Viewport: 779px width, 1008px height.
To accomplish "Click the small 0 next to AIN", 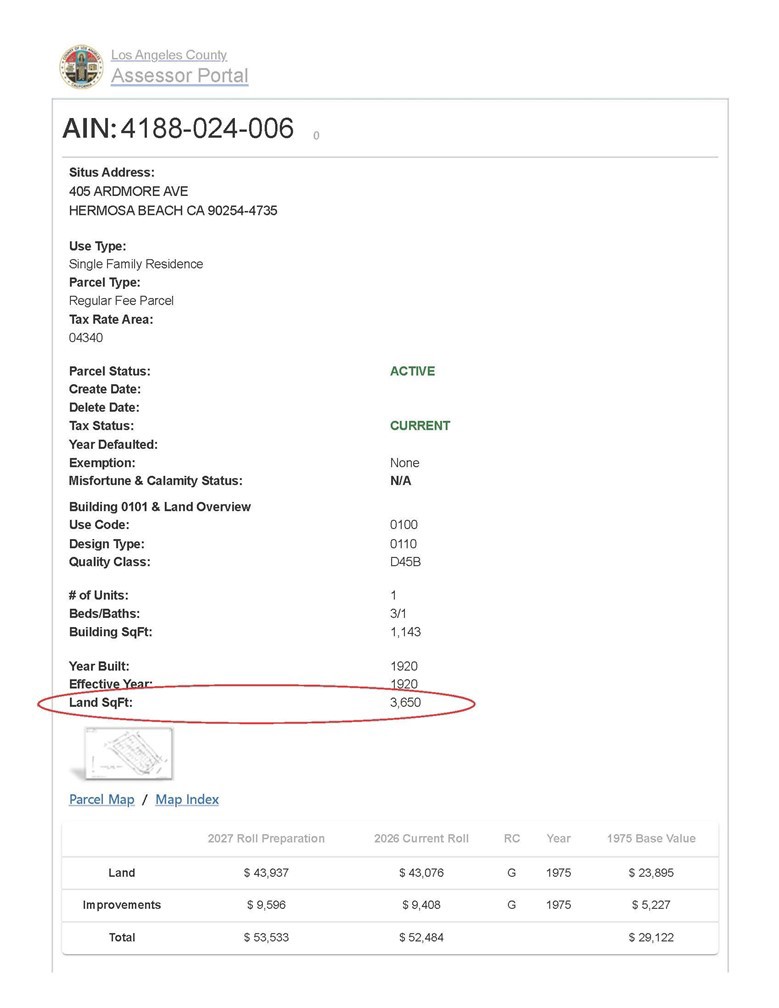I will pyautogui.click(x=316, y=136).
